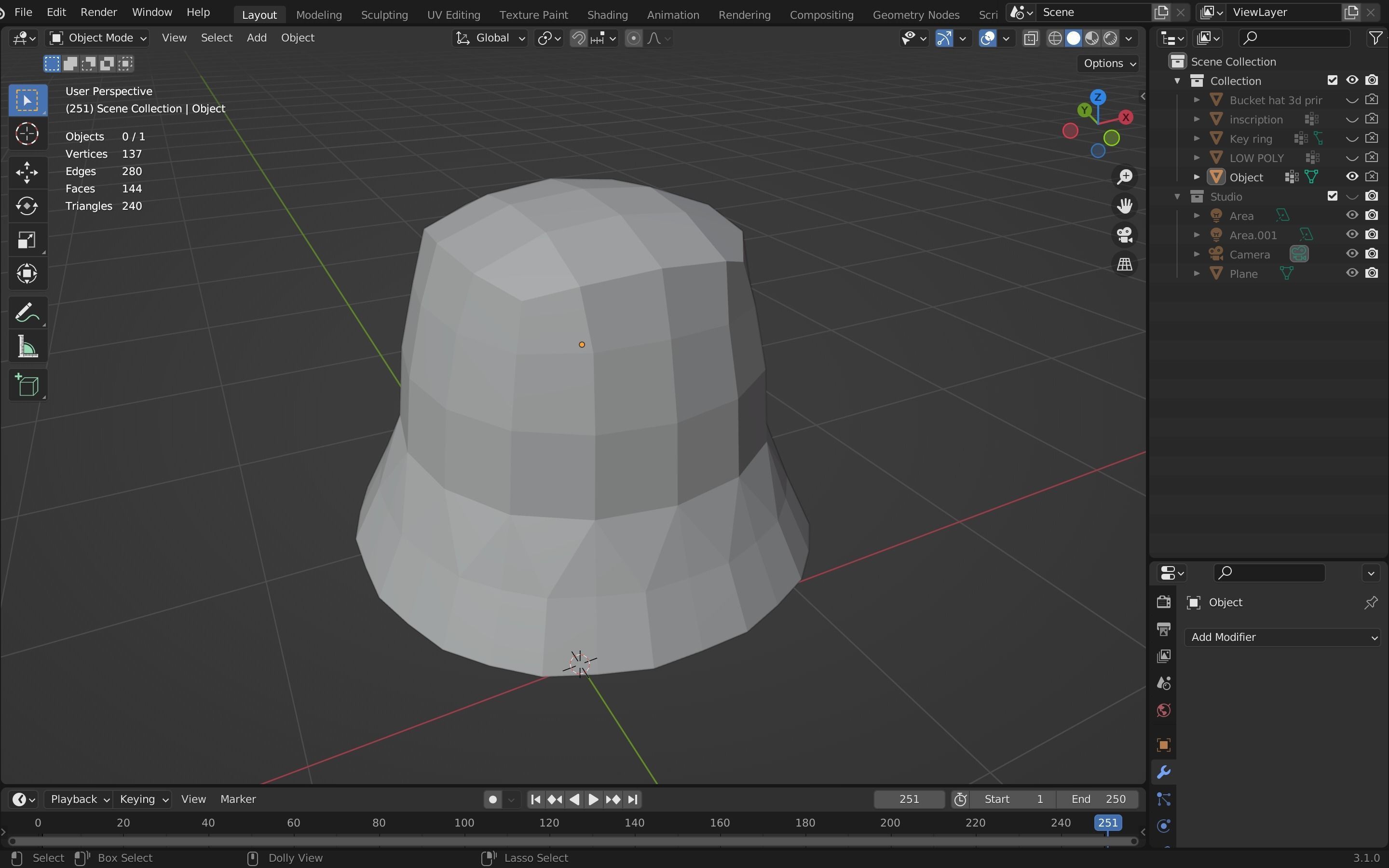1389x868 pixels.
Task: Play the animation forward
Action: [x=594, y=799]
